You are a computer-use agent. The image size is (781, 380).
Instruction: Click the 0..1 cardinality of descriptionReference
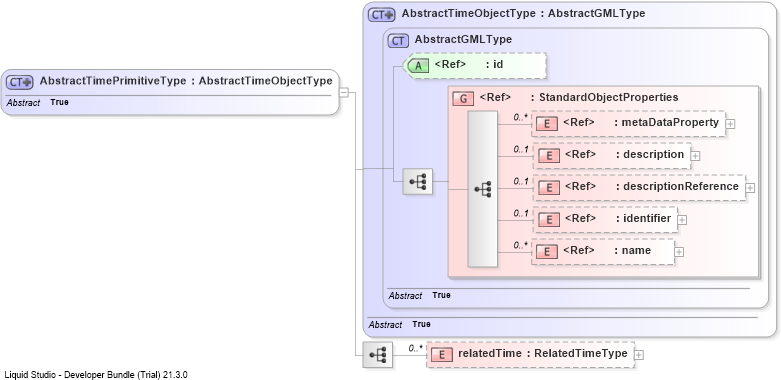click(x=521, y=182)
